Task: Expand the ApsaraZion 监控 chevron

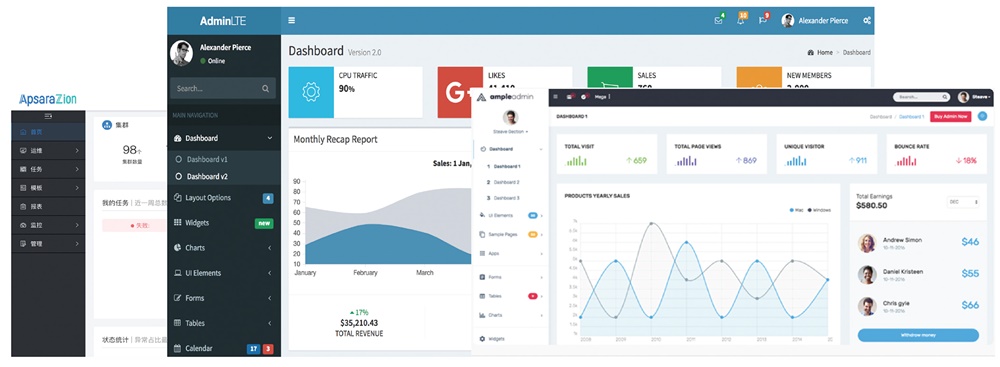Action: [x=77, y=225]
